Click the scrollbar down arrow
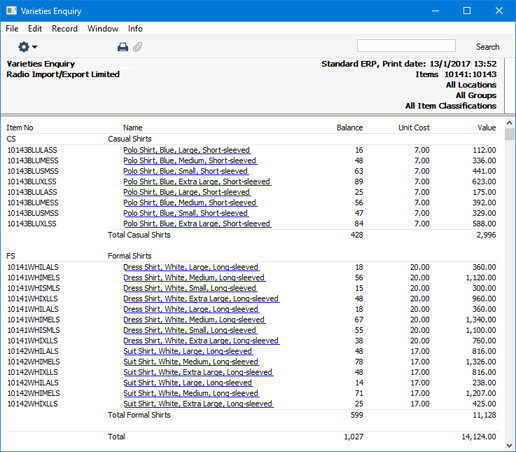516x452 pixels. point(509,445)
